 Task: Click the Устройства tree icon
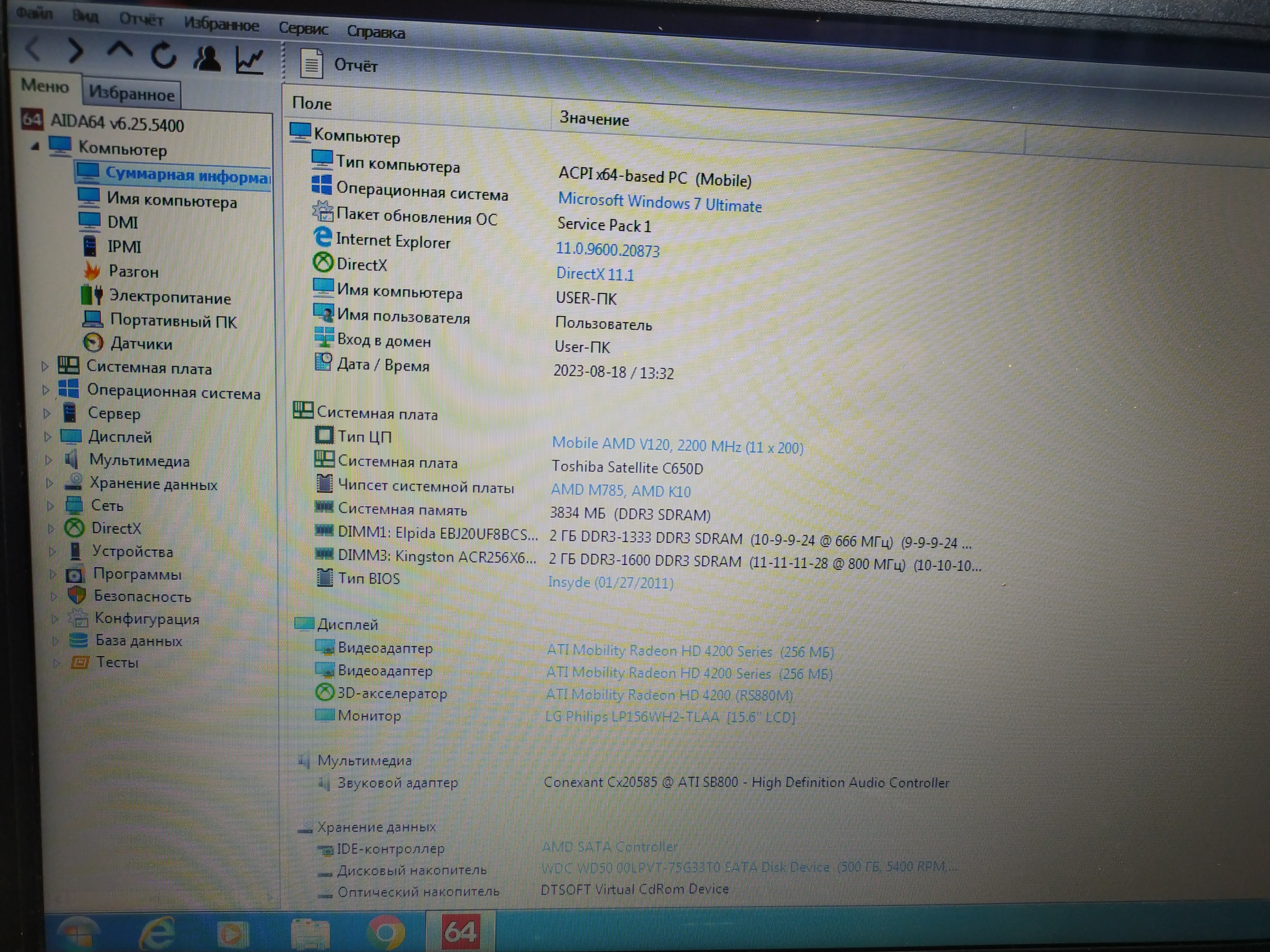[74, 551]
